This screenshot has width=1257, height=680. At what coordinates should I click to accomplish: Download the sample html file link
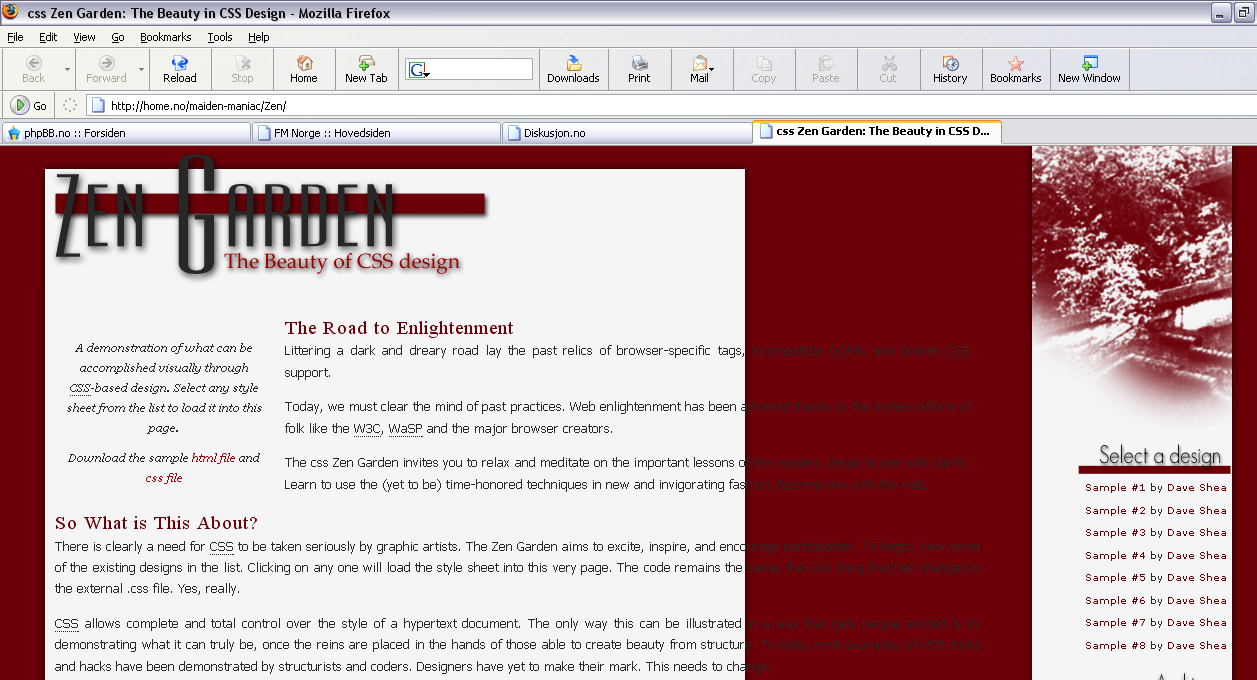coord(213,458)
